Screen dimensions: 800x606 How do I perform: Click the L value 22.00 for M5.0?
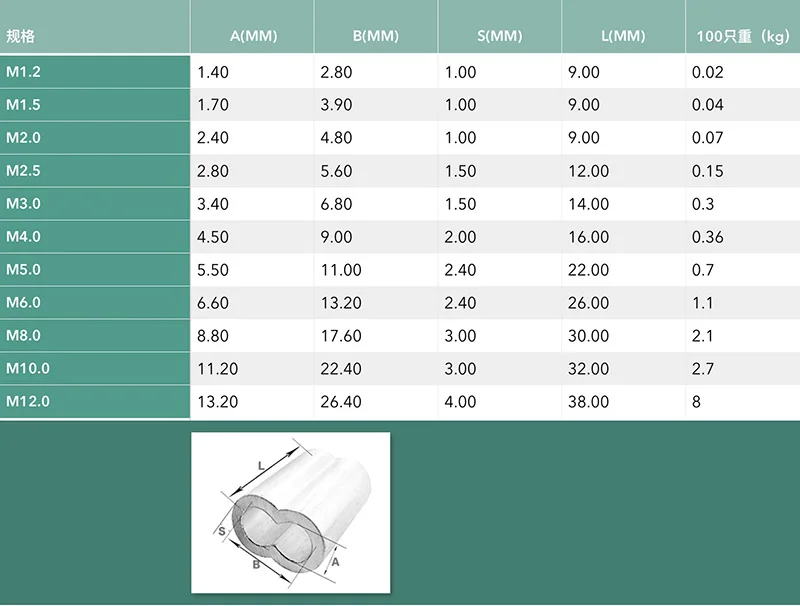tap(589, 270)
